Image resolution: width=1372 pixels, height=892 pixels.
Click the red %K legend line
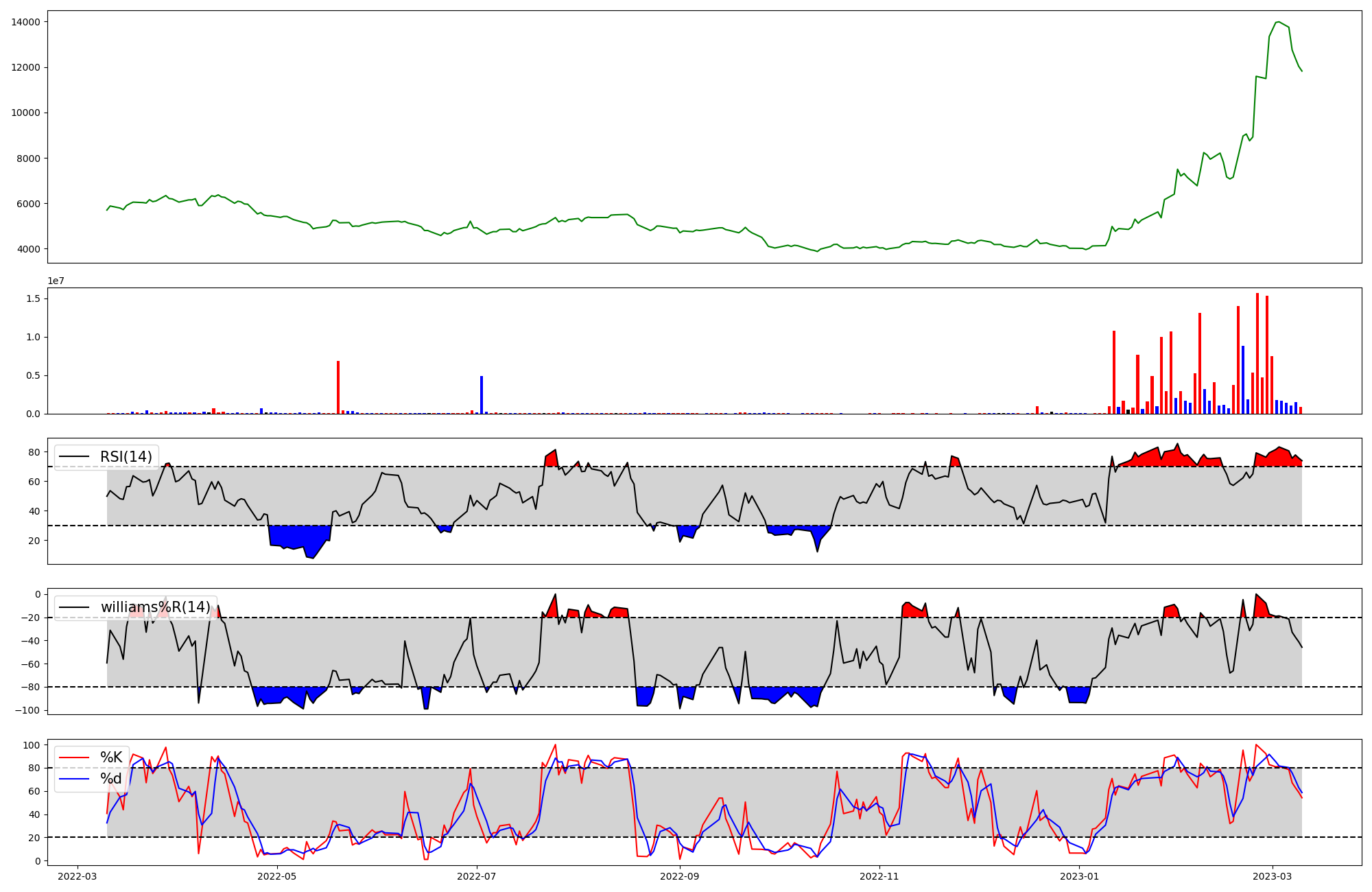click(74, 758)
